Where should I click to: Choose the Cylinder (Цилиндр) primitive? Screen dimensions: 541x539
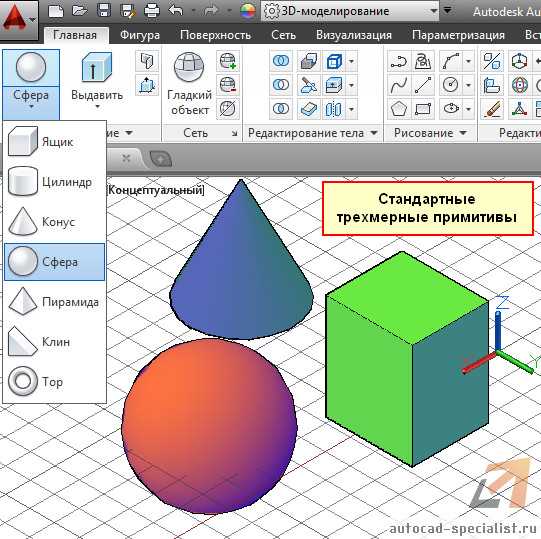tap(55, 182)
